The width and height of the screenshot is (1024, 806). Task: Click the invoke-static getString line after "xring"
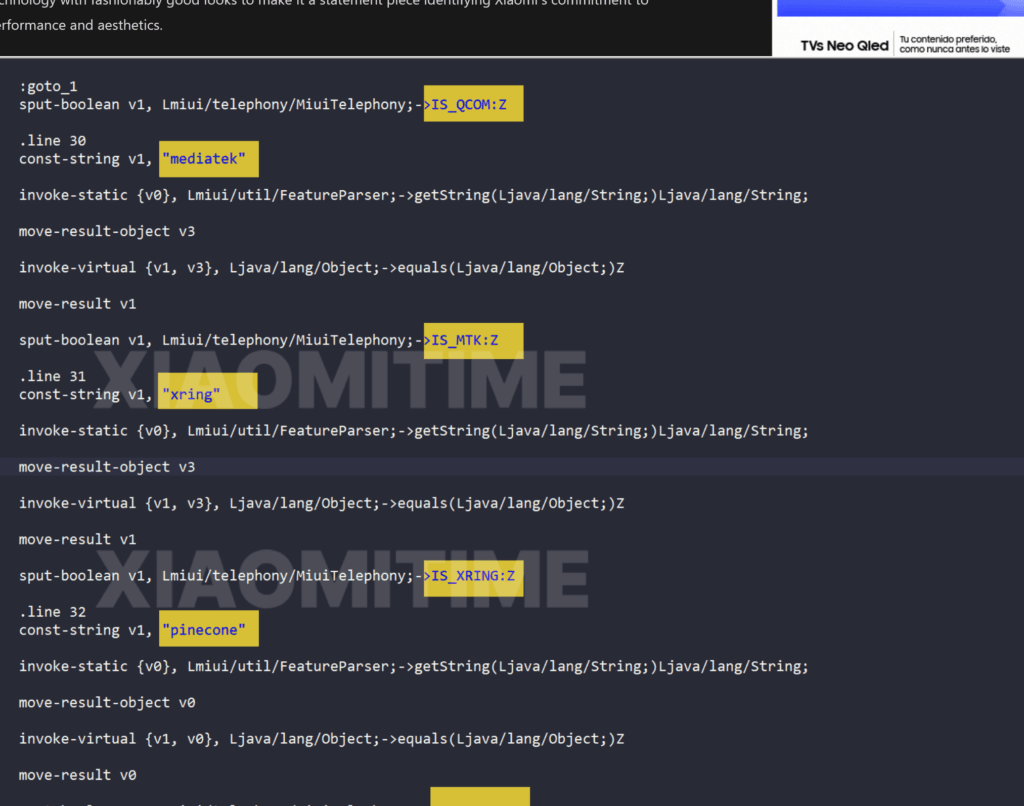(x=413, y=431)
